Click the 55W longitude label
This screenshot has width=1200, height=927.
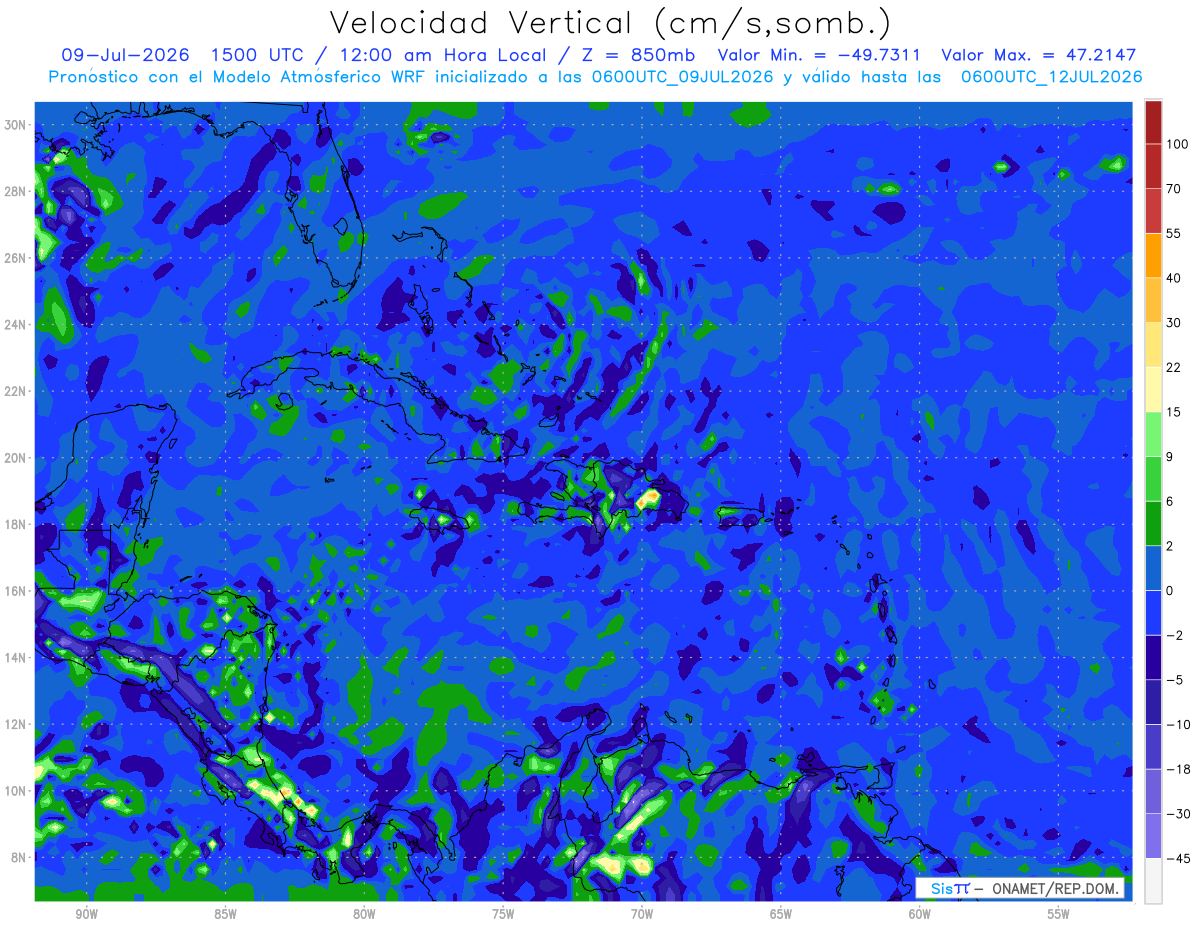point(1058,915)
